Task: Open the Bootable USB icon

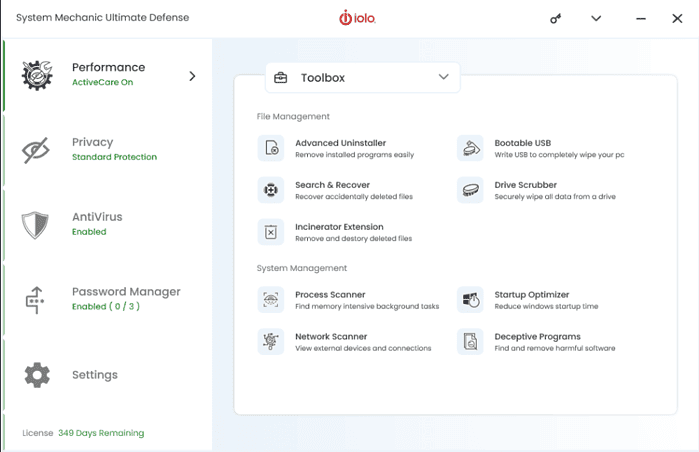Action: pyautogui.click(x=470, y=148)
